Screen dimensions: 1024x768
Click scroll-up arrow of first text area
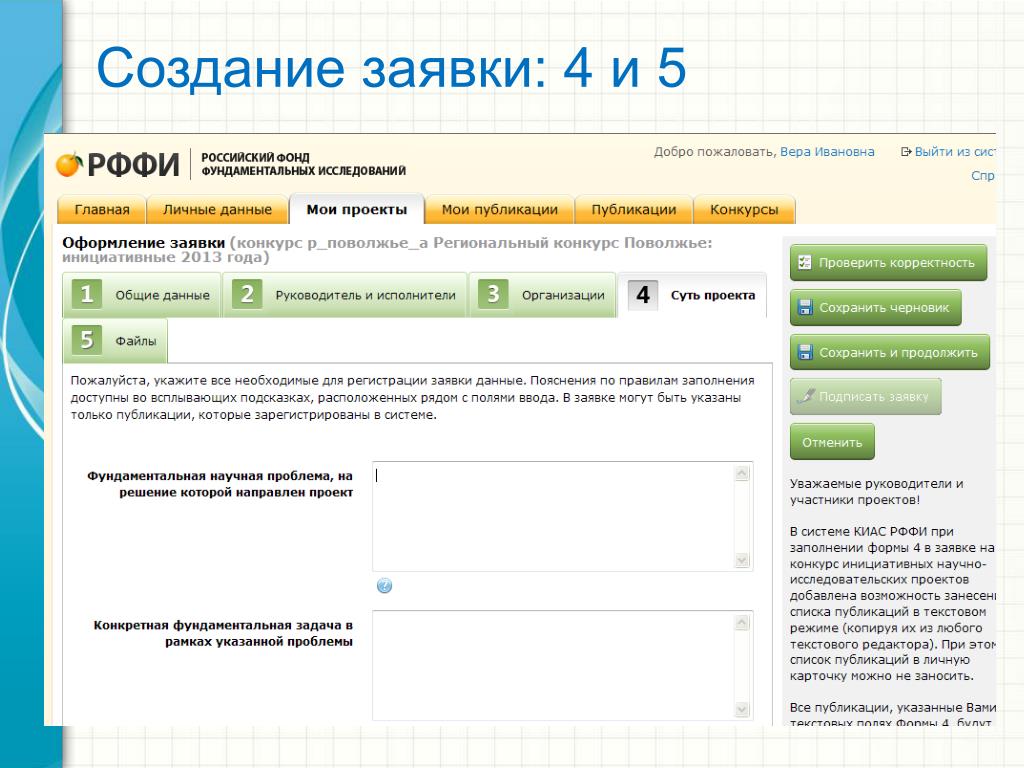742,473
